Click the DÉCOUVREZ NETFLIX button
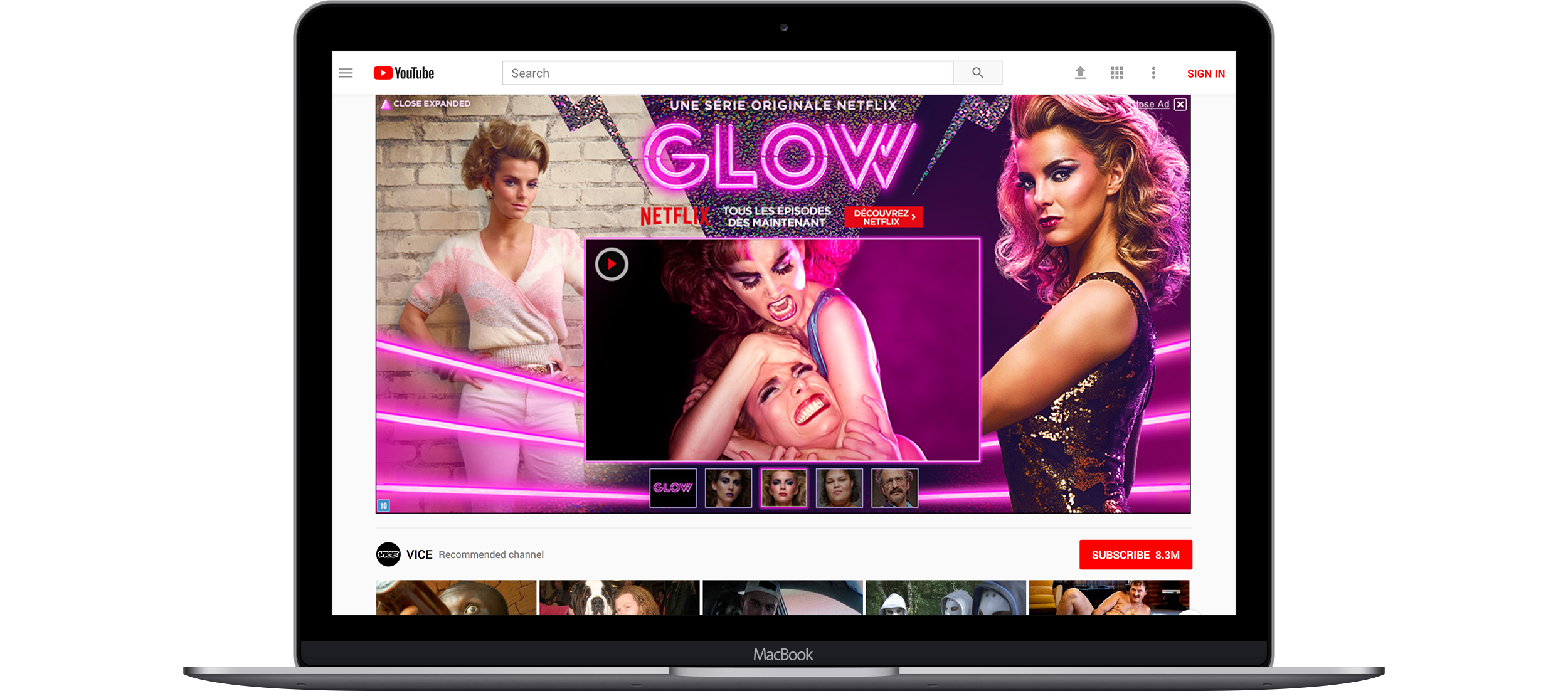This screenshot has height=691, width=1568. click(884, 217)
